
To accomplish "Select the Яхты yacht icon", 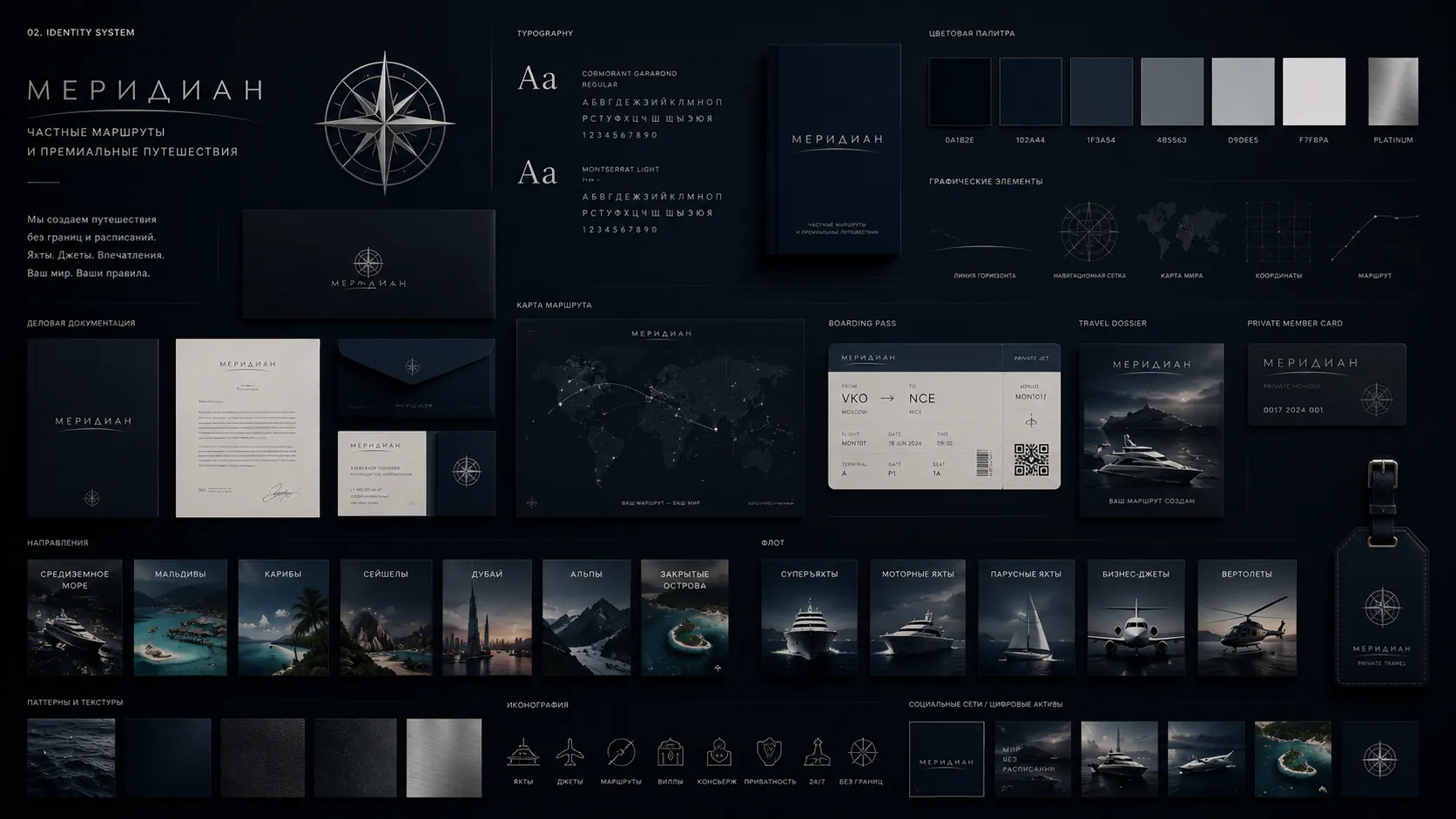I will pyautogui.click(x=522, y=753).
